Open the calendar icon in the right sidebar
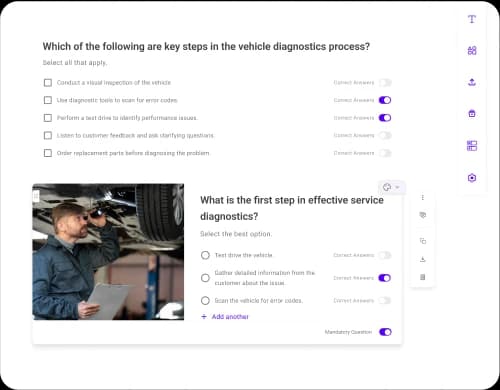500x390 pixels. (x=472, y=114)
